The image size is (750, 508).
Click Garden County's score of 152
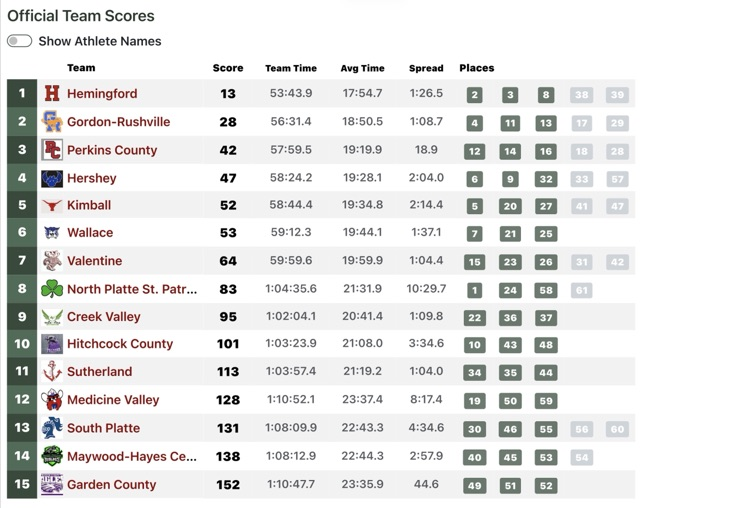228,485
